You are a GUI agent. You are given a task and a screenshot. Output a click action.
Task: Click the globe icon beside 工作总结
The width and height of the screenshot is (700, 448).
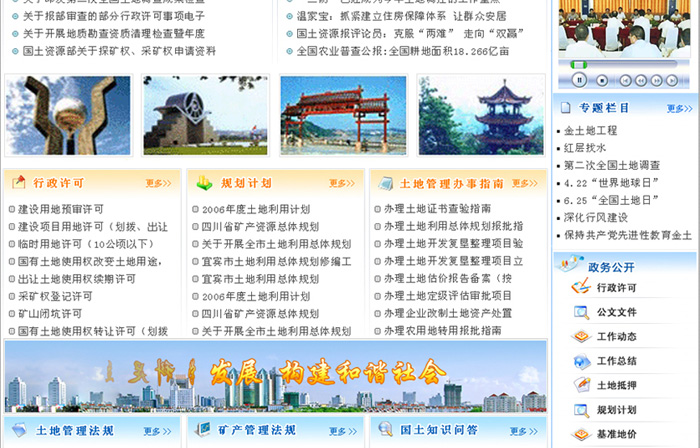(x=582, y=361)
